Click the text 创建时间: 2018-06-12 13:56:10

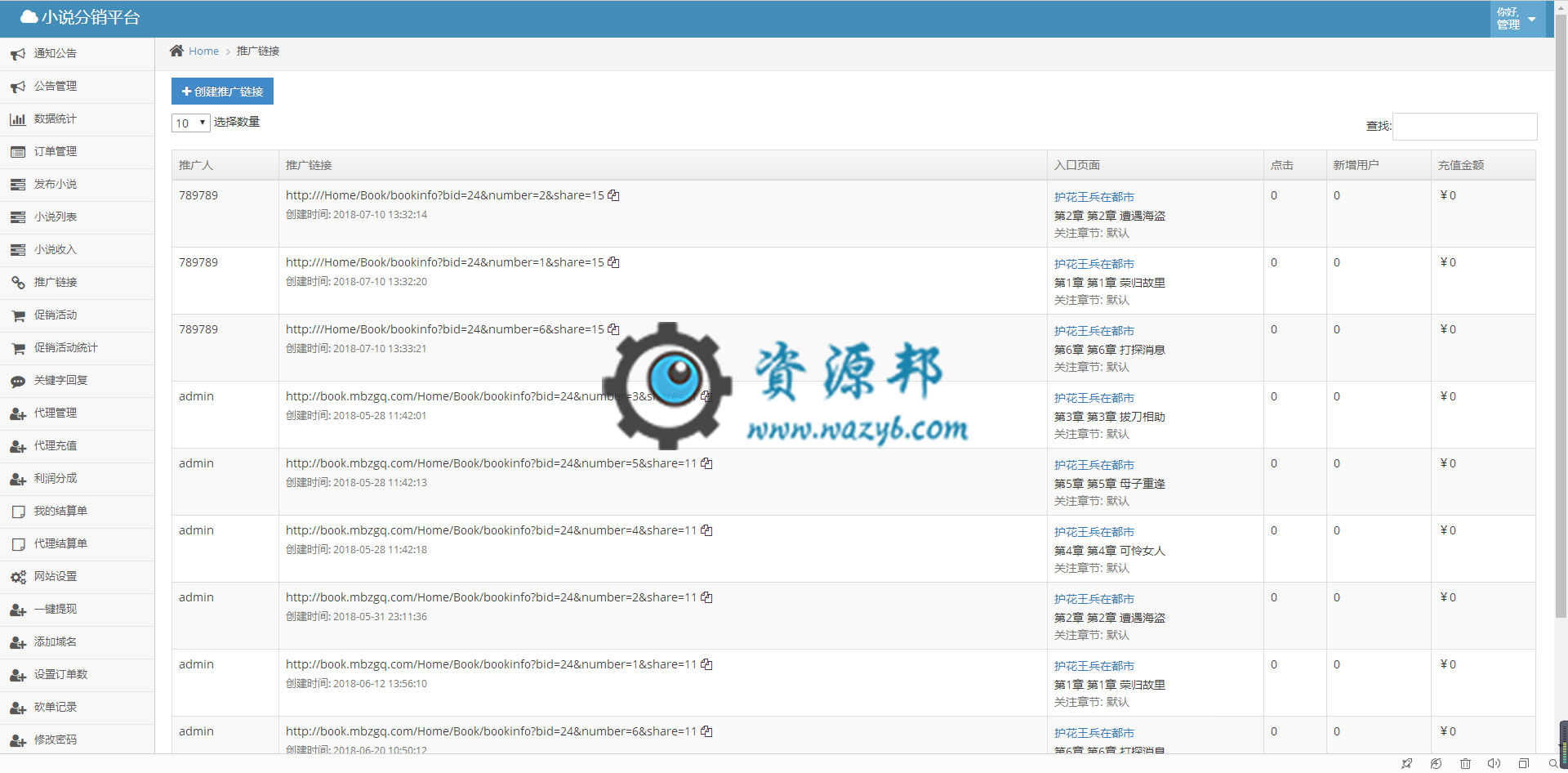coord(356,684)
